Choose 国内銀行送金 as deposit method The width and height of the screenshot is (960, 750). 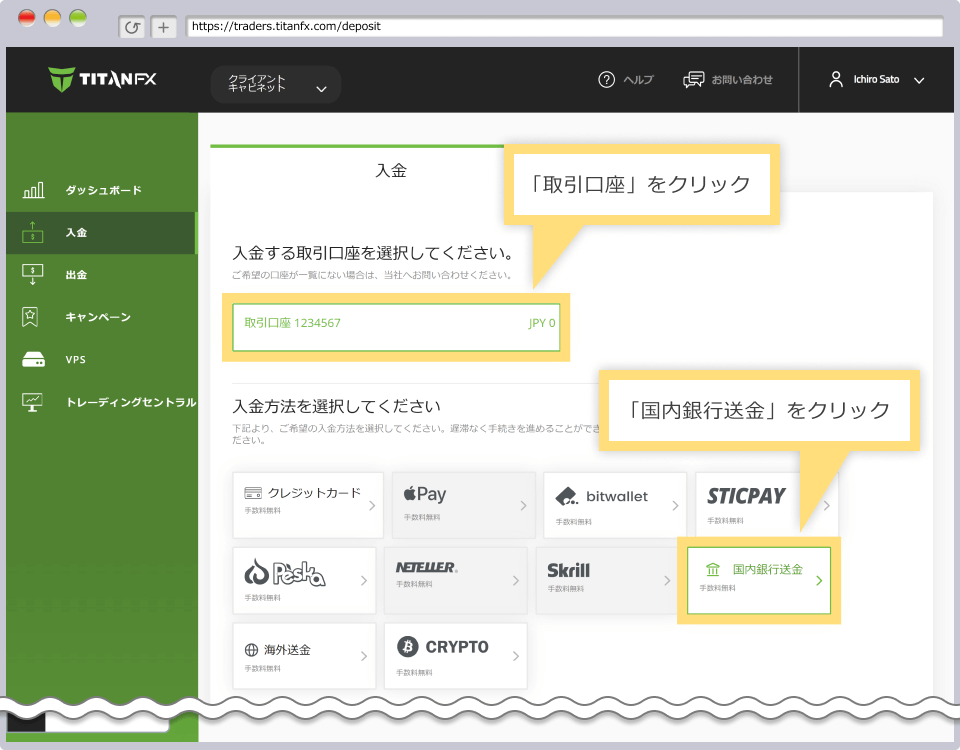pyautogui.click(x=758, y=581)
